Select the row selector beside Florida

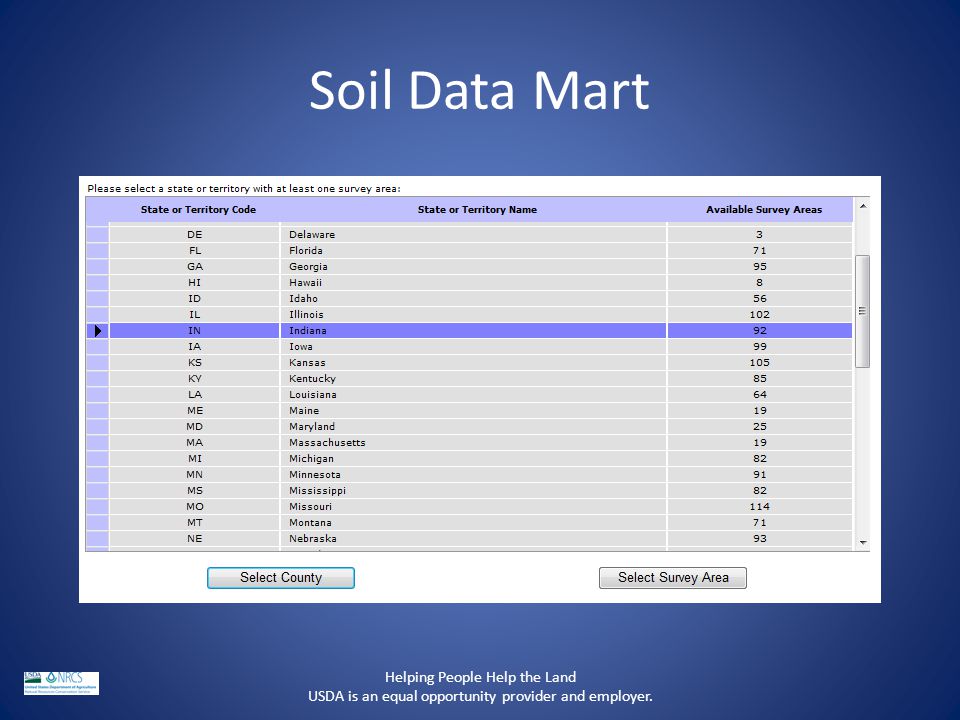[x=97, y=250]
